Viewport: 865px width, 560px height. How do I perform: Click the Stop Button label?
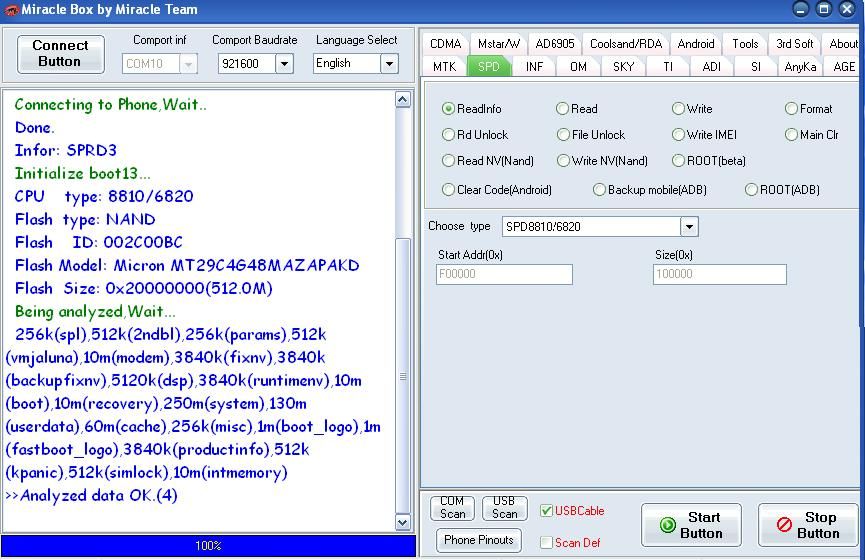pos(819,525)
